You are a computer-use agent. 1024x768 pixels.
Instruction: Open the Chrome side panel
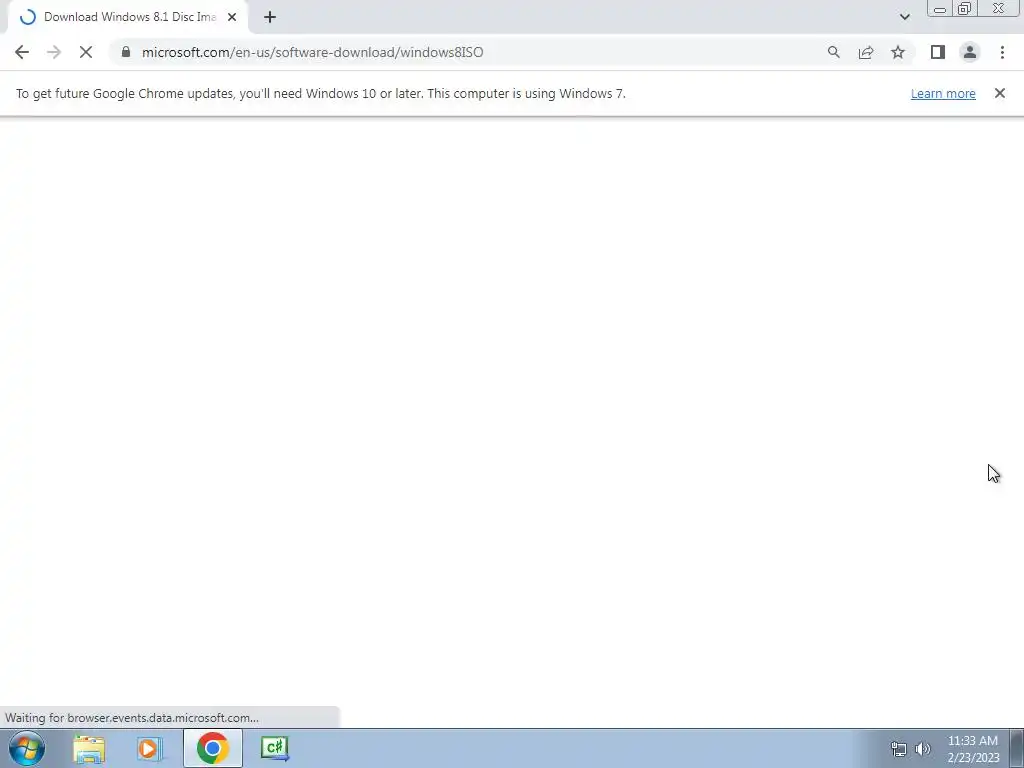pyautogui.click(x=938, y=52)
